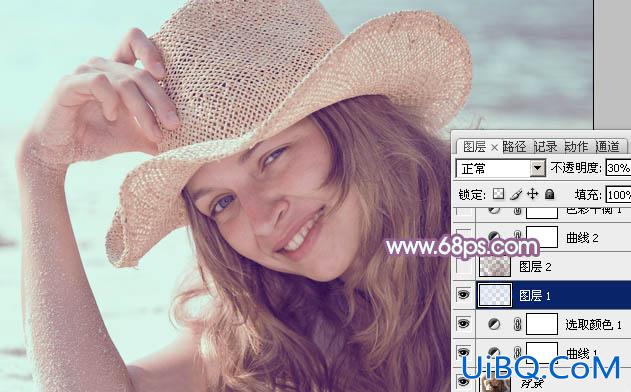The width and height of the screenshot is (631, 392).
Task: Click the 色彩平衡 1 mask link chain icon
Action: pyautogui.click(x=518, y=211)
